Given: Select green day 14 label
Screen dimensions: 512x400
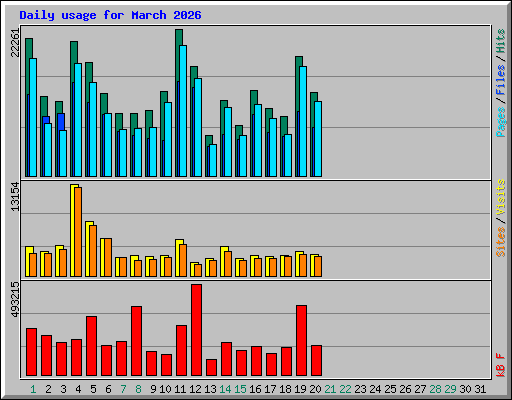Looking at the screenshot, I should coord(225,389).
